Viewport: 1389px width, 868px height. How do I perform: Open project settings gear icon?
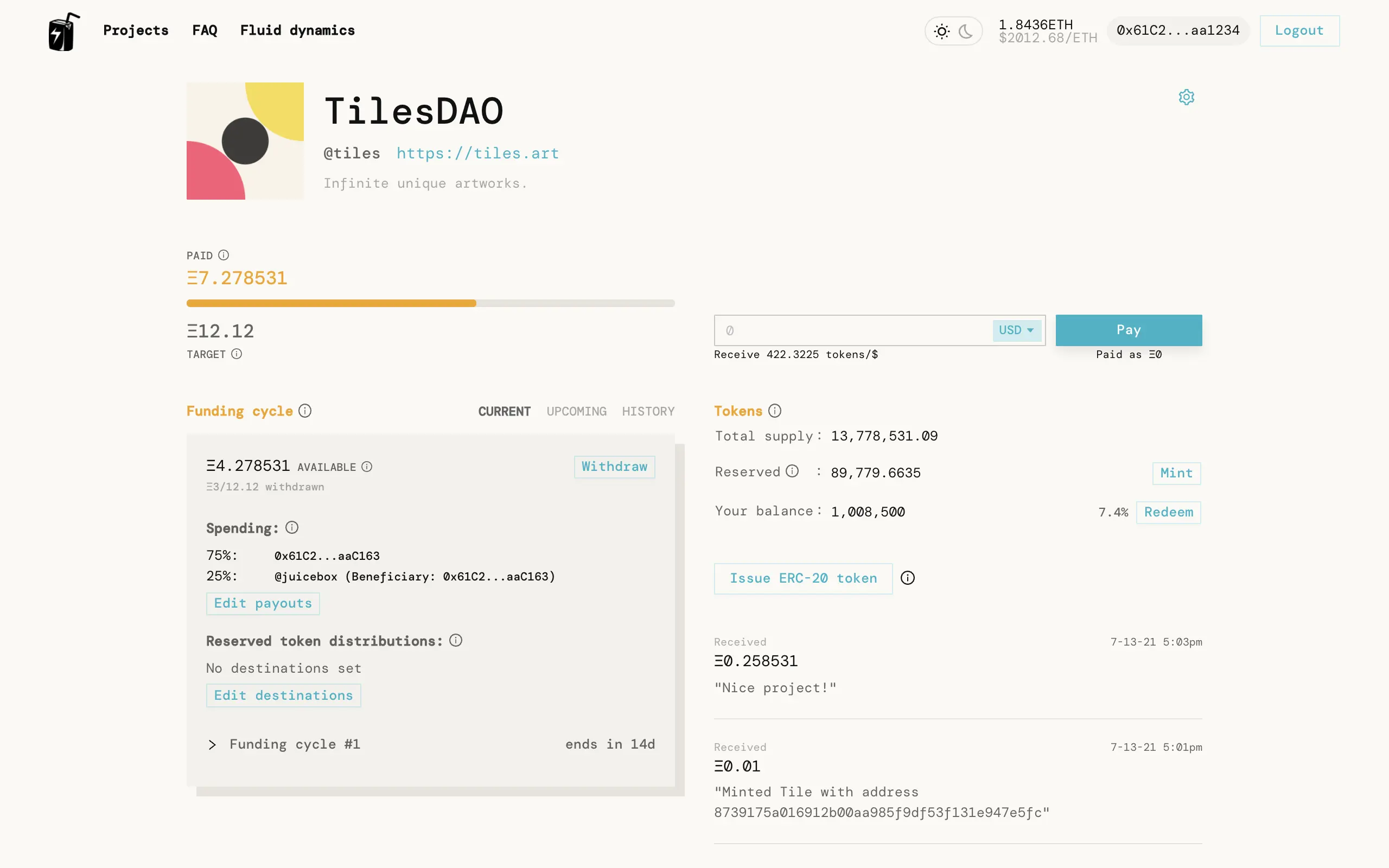click(x=1186, y=97)
